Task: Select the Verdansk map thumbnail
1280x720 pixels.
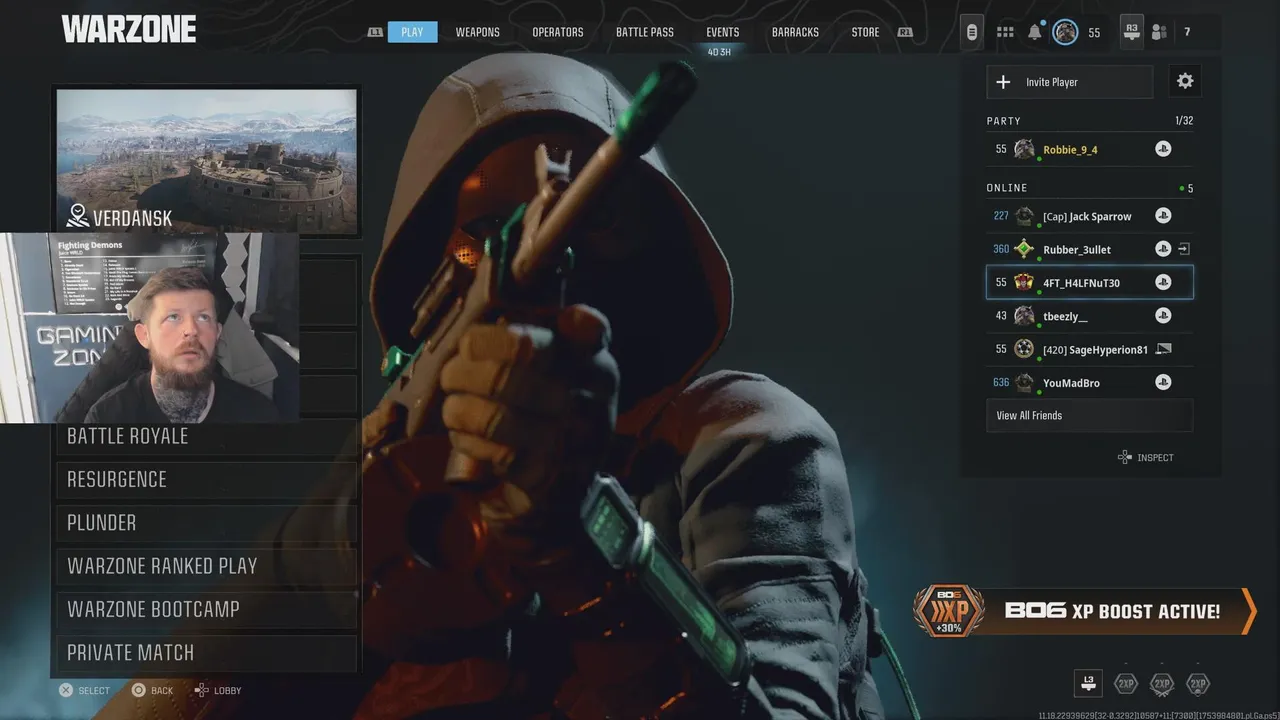Action: coord(207,161)
